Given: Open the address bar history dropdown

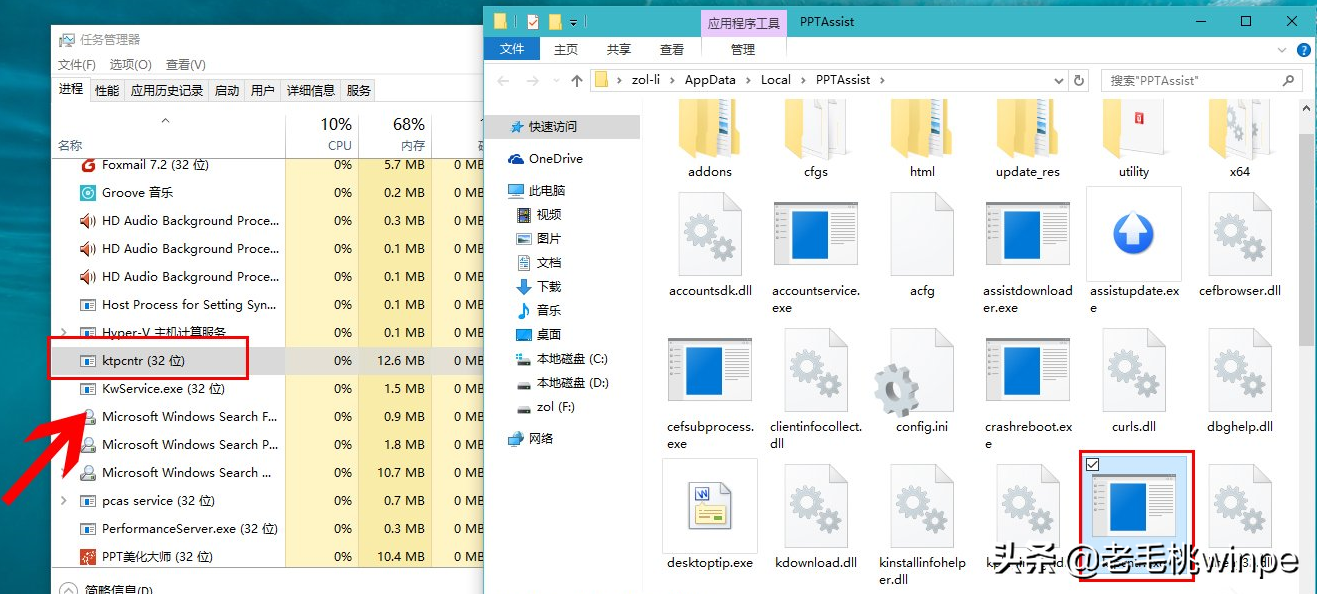Looking at the screenshot, I should [1058, 80].
